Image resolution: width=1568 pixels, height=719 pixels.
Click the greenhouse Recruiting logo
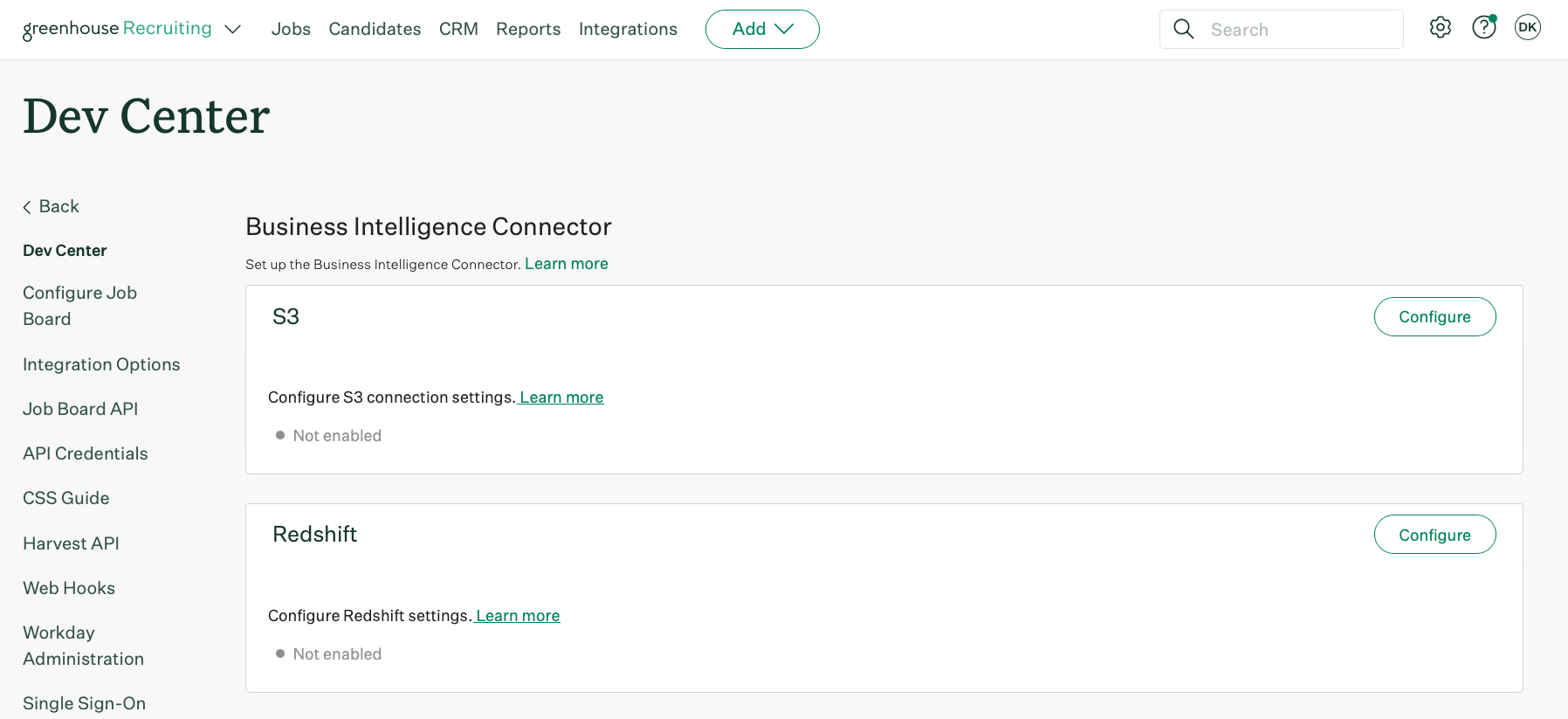(x=117, y=29)
